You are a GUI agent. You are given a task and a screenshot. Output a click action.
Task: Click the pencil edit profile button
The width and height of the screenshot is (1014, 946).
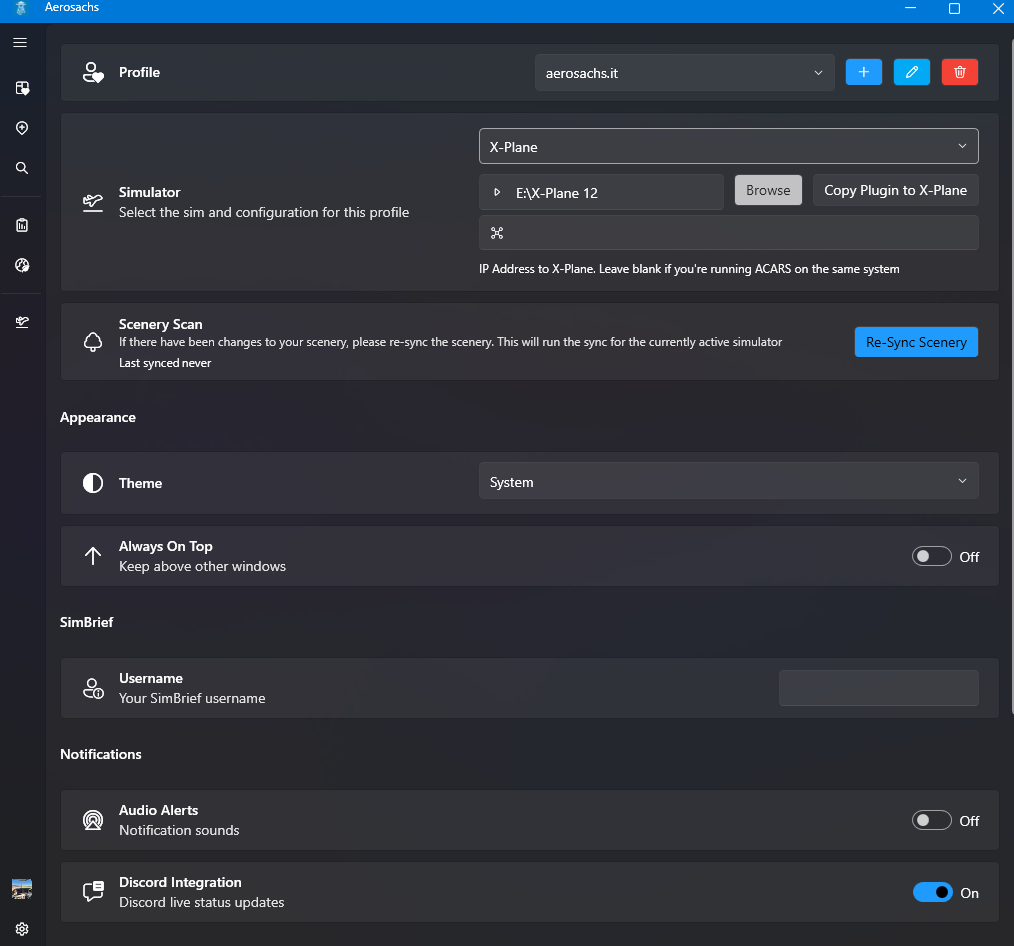(912, 72)
